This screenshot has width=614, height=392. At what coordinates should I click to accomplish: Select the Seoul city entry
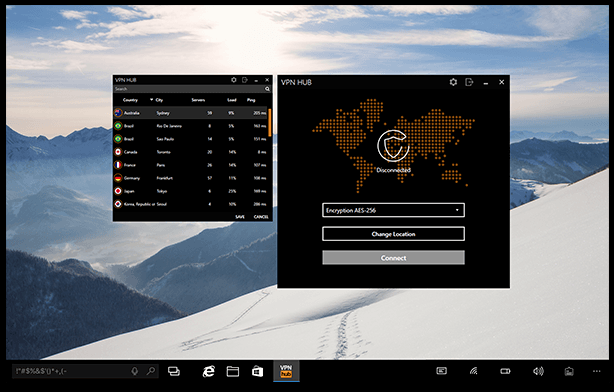coord(162,204)
